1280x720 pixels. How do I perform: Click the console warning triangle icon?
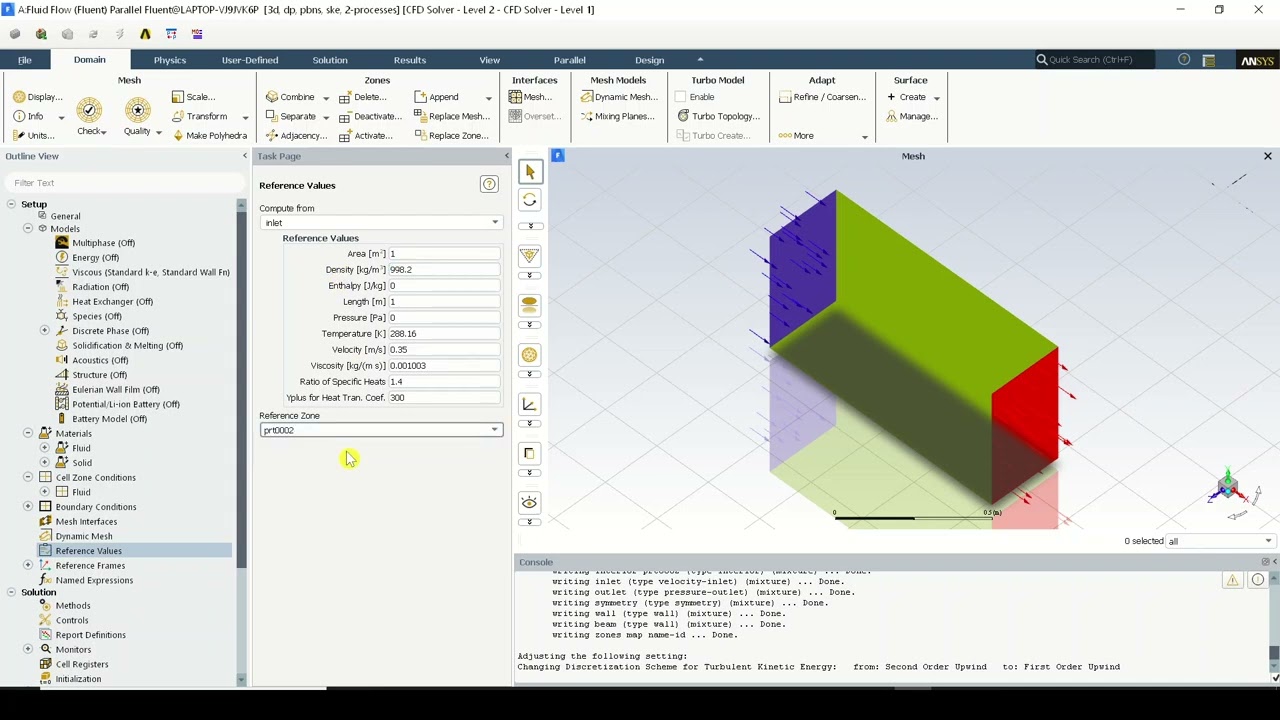click(x=1233, y=580)
